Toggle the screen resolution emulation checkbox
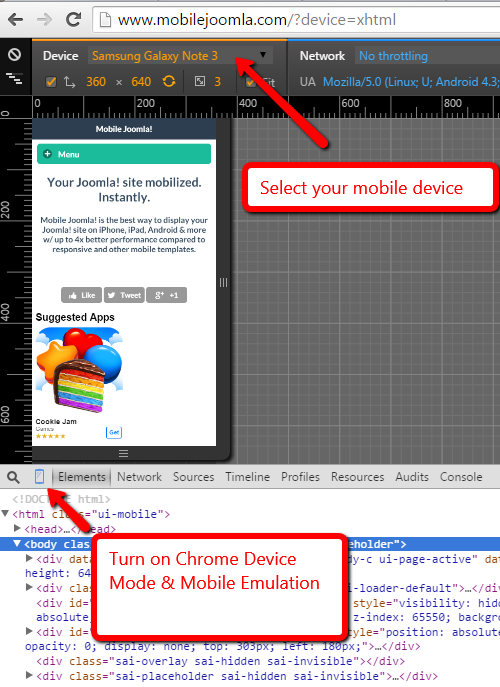This screenshot has height=687, width=500. pos(51,82)
